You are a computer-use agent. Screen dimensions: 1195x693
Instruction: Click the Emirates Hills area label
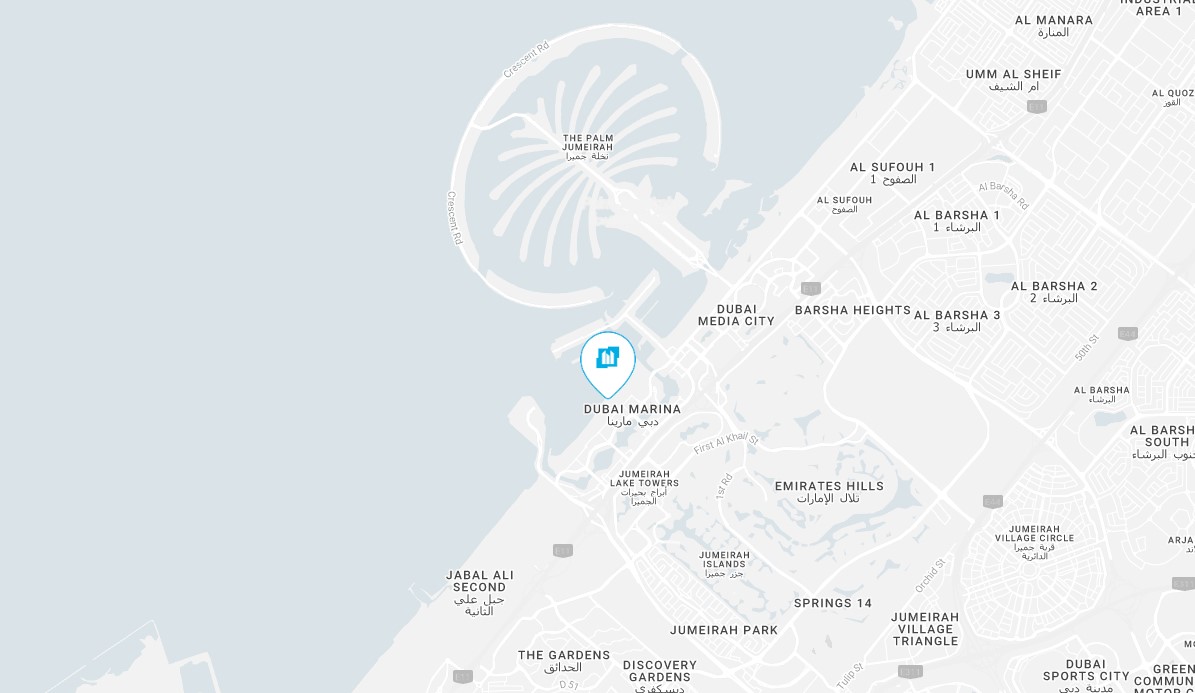click(x=829, y=492)
